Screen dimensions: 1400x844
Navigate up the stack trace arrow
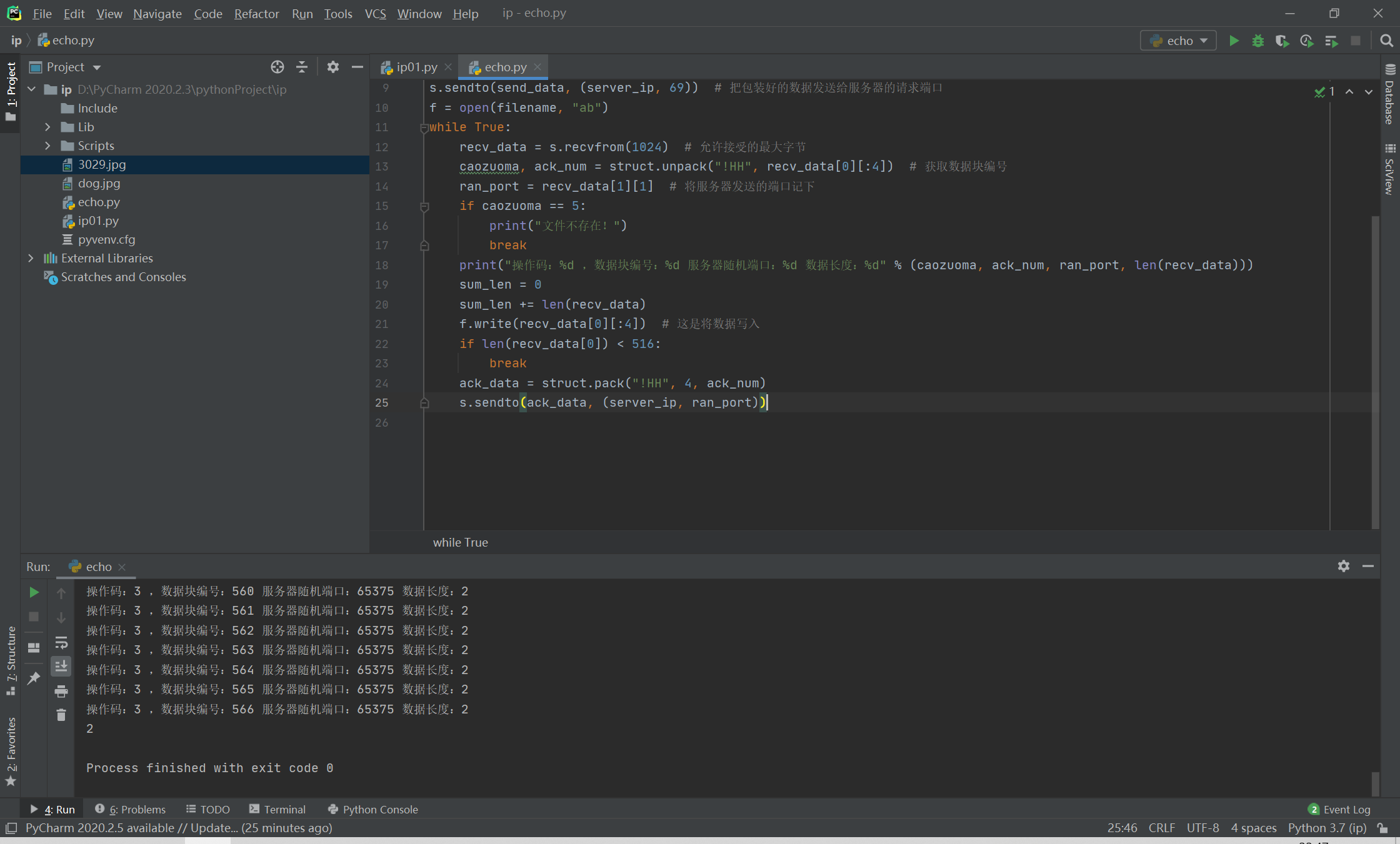pos(61,593)
